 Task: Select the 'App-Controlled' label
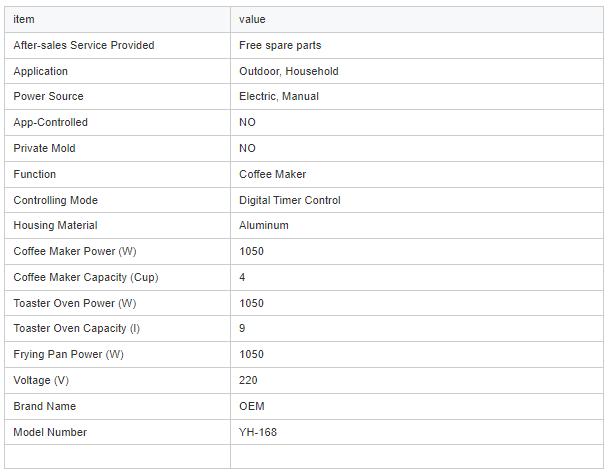pyautogui.click(x=50, y=122)
